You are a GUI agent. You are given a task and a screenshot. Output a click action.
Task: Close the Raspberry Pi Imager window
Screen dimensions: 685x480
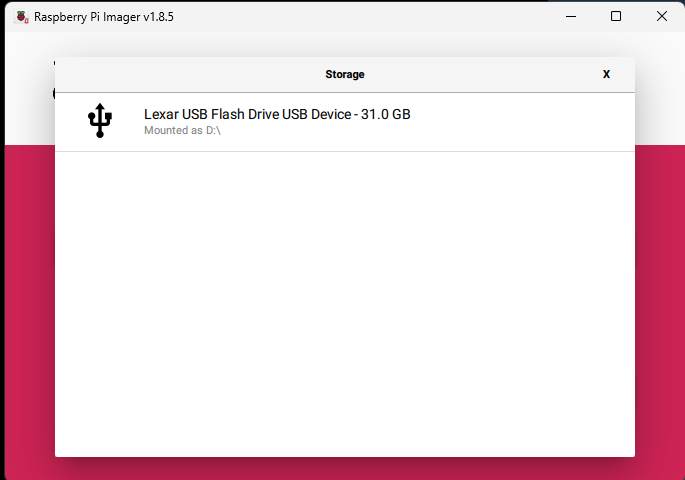(x=661, y=17)
